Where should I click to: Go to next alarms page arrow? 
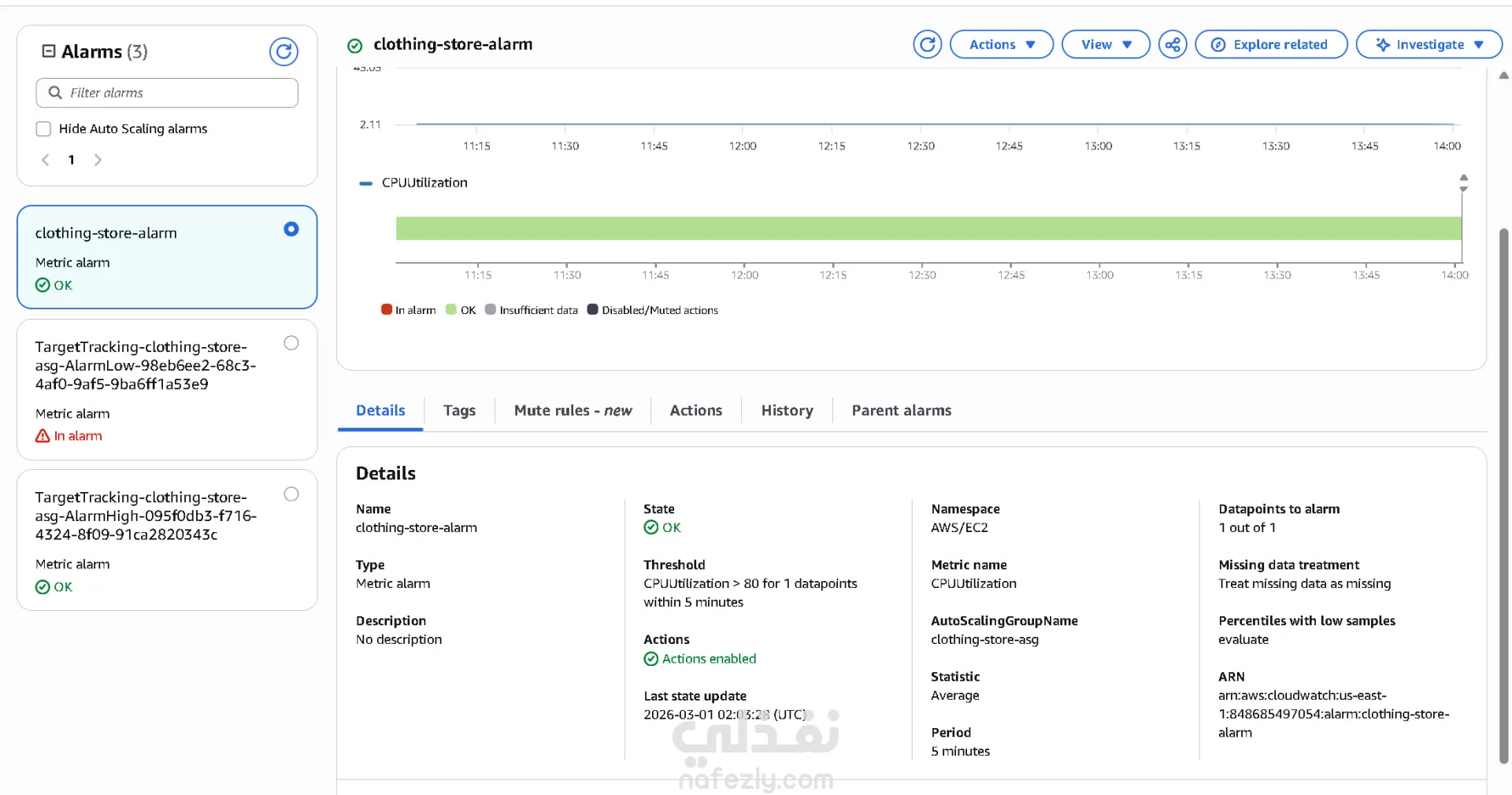(x=98, y=160)
